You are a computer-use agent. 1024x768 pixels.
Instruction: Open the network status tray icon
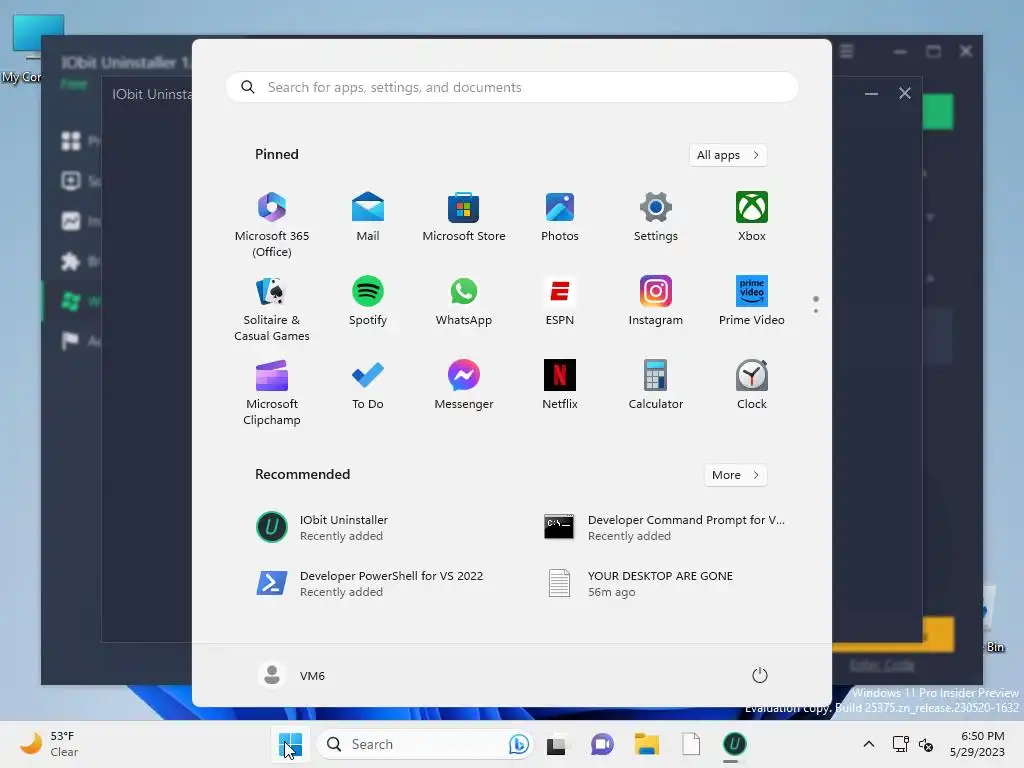click(901, 744)
